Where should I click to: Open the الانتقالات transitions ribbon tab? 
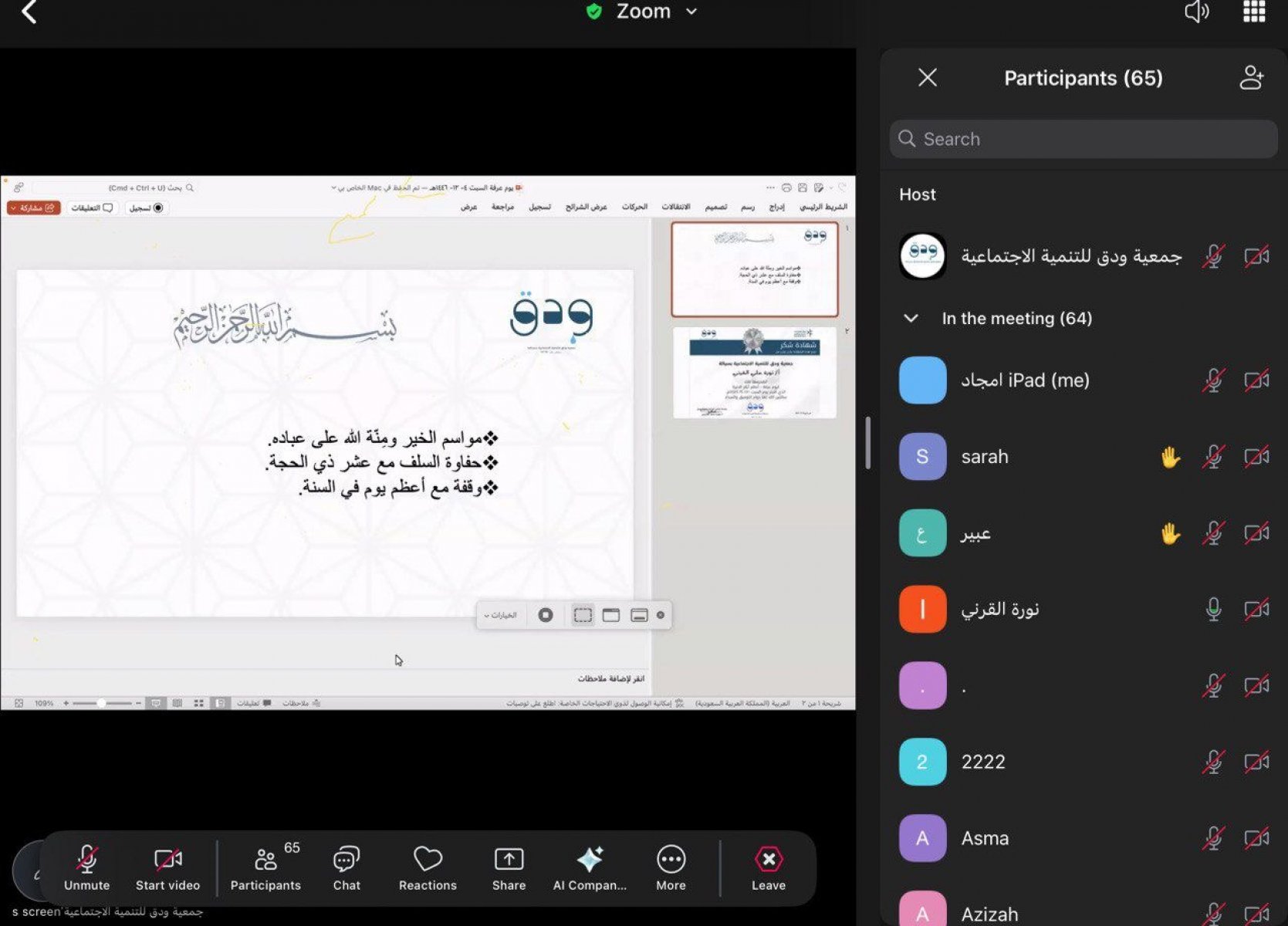[x=675, y=207]
